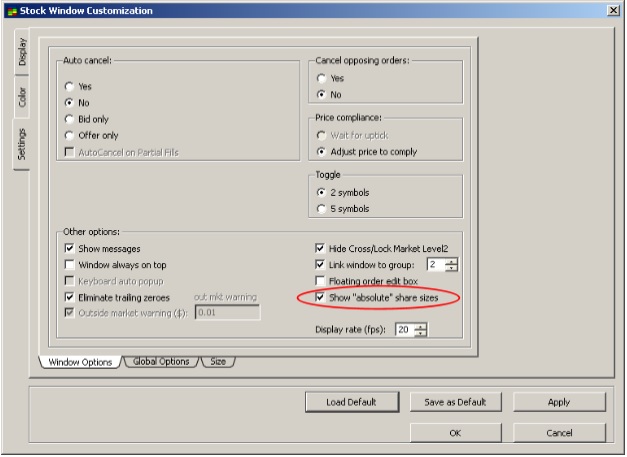Click the Display rate fps input field
Screen dimensions: 627x457
(x=404, y=330)
